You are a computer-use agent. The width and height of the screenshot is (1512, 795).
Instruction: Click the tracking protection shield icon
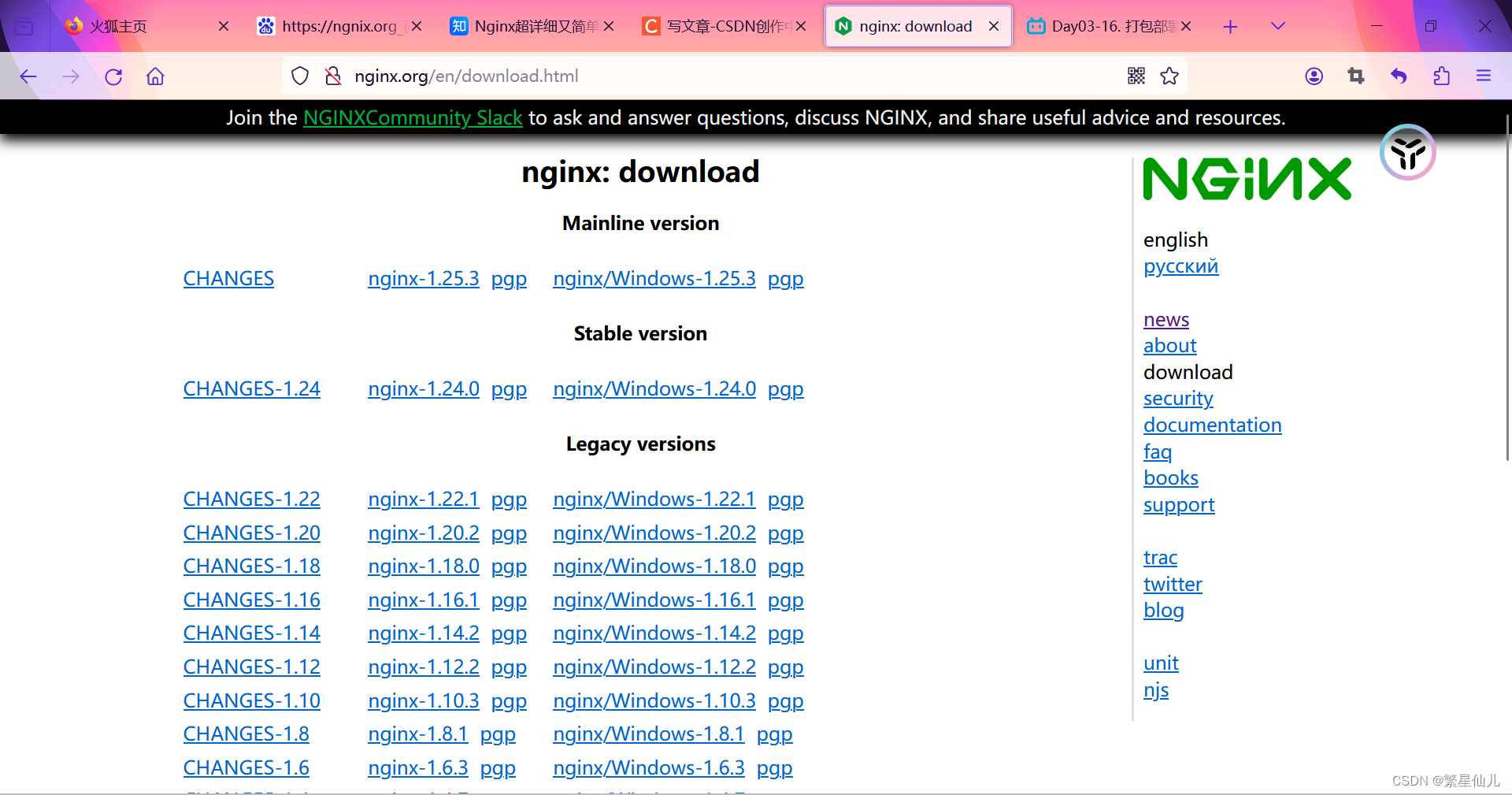tap(299, 76)
